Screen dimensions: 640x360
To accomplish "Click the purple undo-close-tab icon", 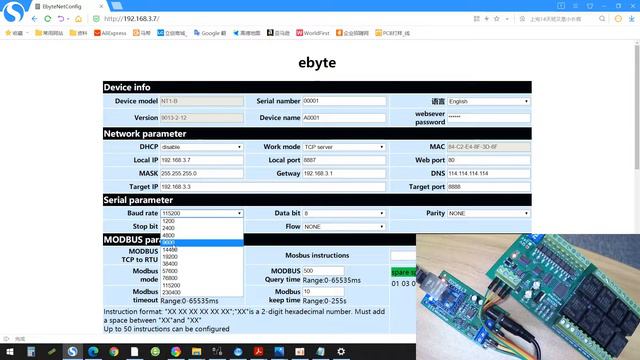I will pos(61,19).
